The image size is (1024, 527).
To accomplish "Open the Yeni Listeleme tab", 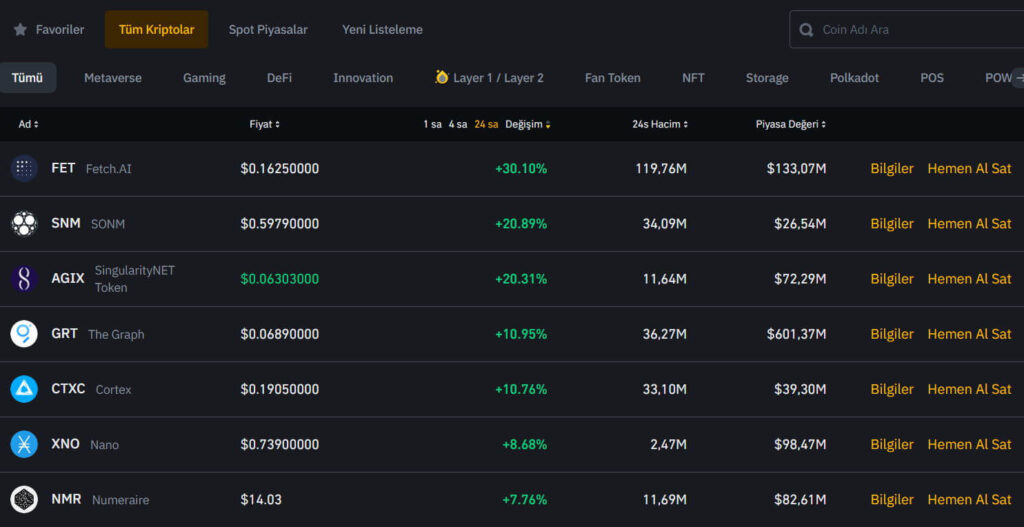I will (382, 29).
